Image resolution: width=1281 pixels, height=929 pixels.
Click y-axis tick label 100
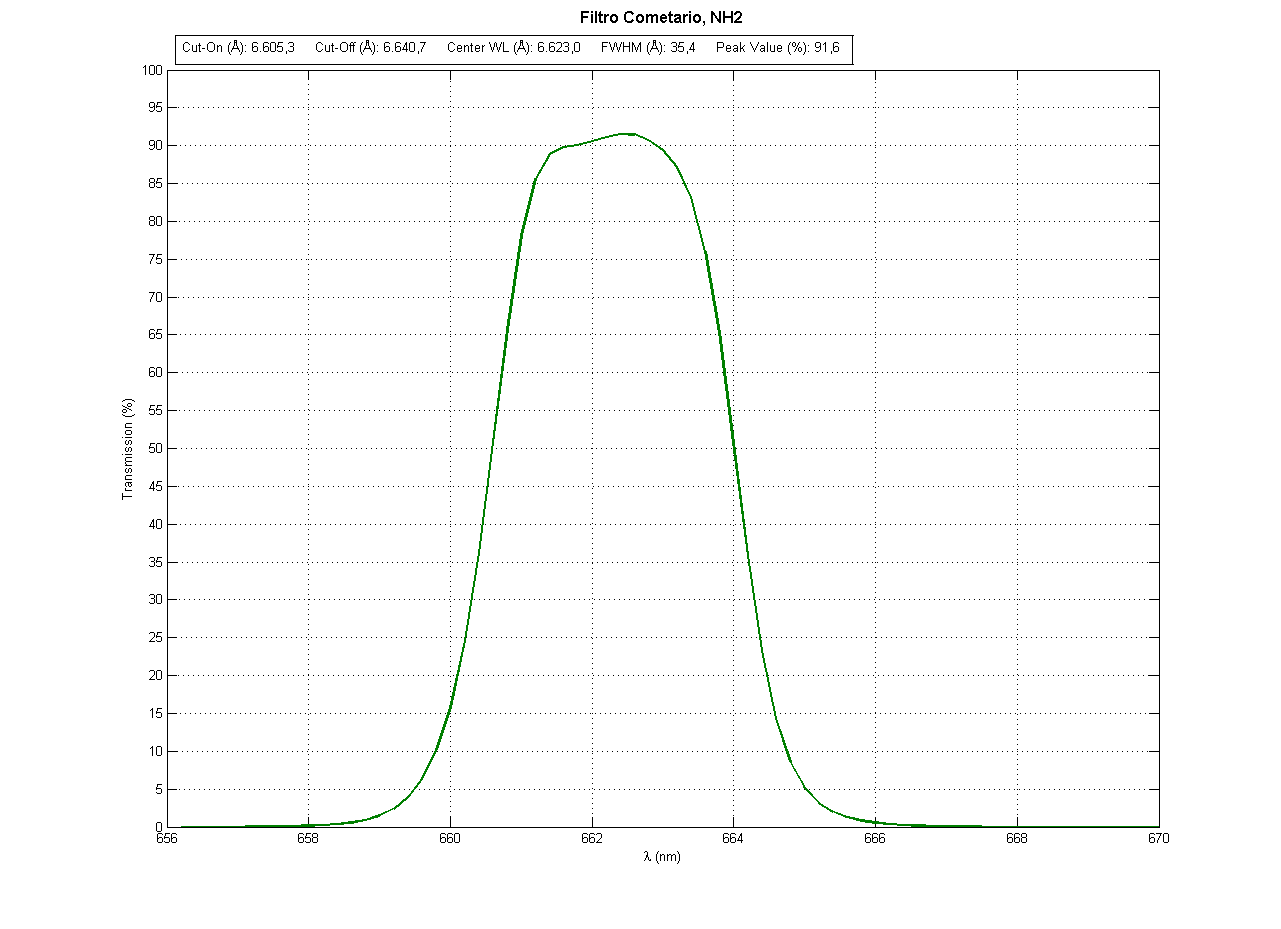152,70
